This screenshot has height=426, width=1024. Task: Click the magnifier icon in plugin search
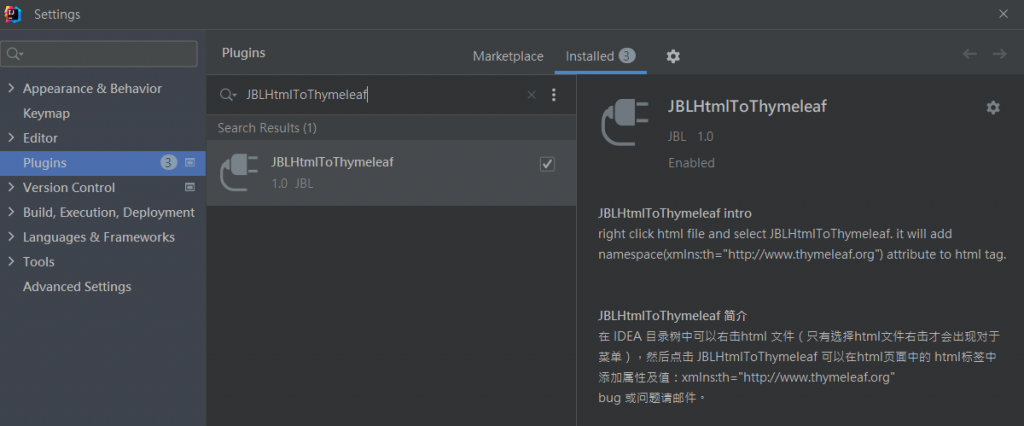[x=228, y=95]
